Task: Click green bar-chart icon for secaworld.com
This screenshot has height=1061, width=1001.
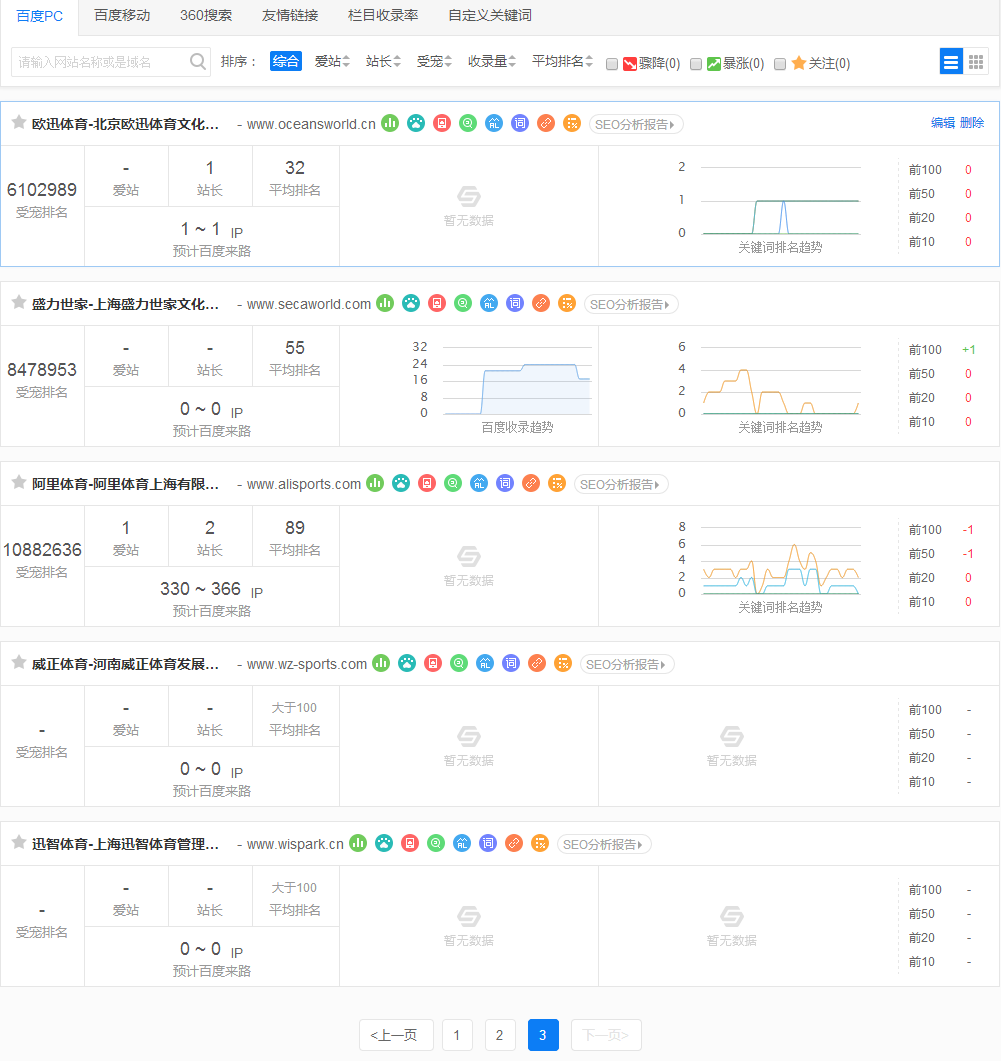Action: (385, 303)
